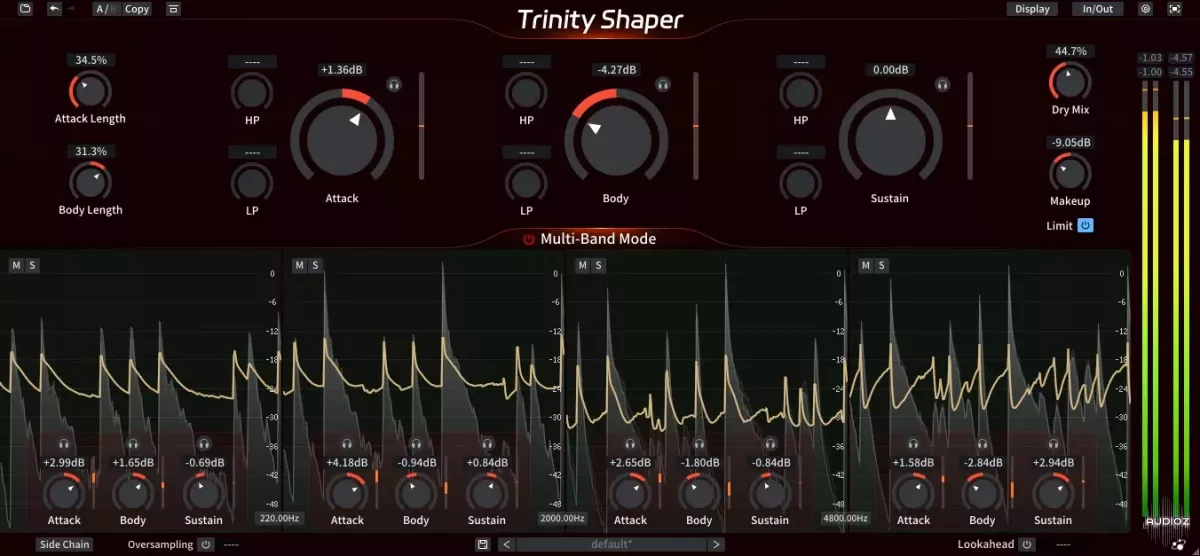Viewport: 1200px width, 556px height.
Task: Click band 3 Sustain headphone icon
Action: point(770,443)
